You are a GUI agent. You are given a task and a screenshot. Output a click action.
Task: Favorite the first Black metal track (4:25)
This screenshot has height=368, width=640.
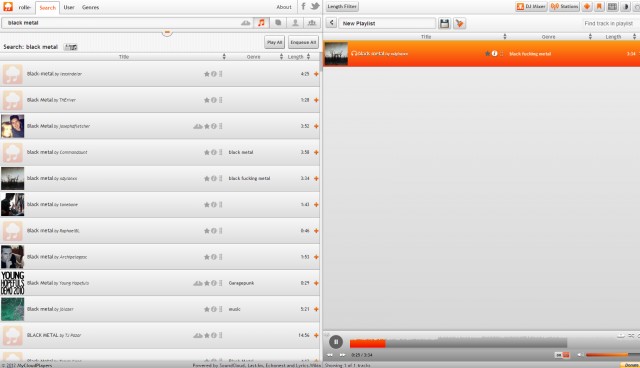click(207, 74)
